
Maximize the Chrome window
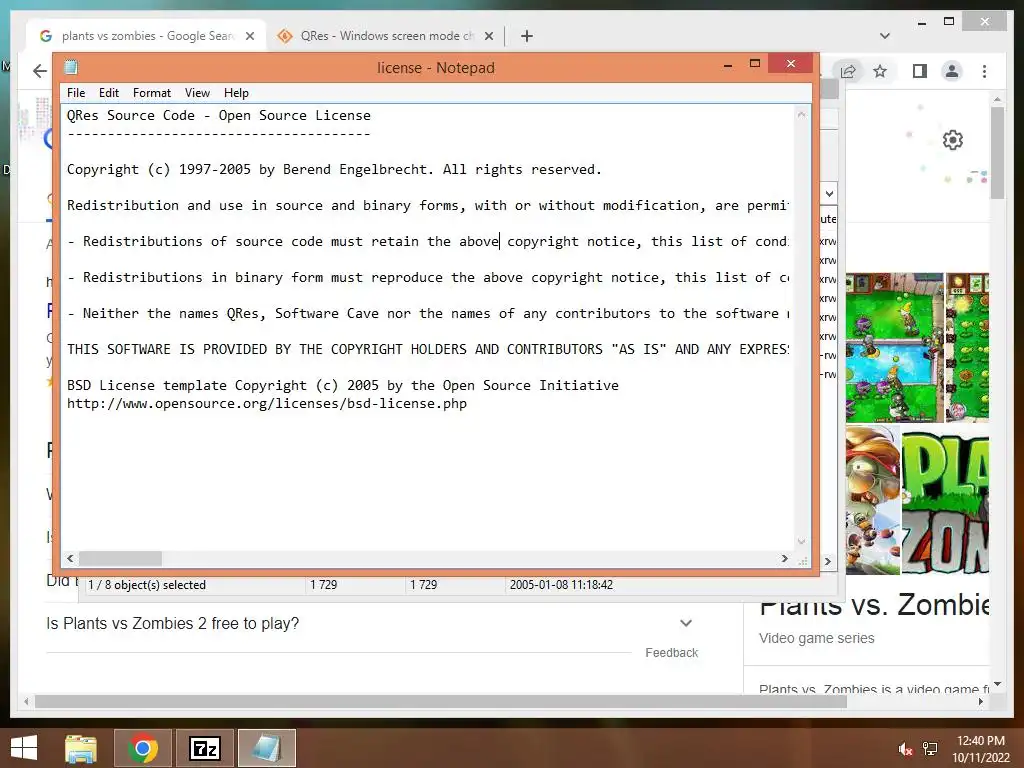point(949,22)
